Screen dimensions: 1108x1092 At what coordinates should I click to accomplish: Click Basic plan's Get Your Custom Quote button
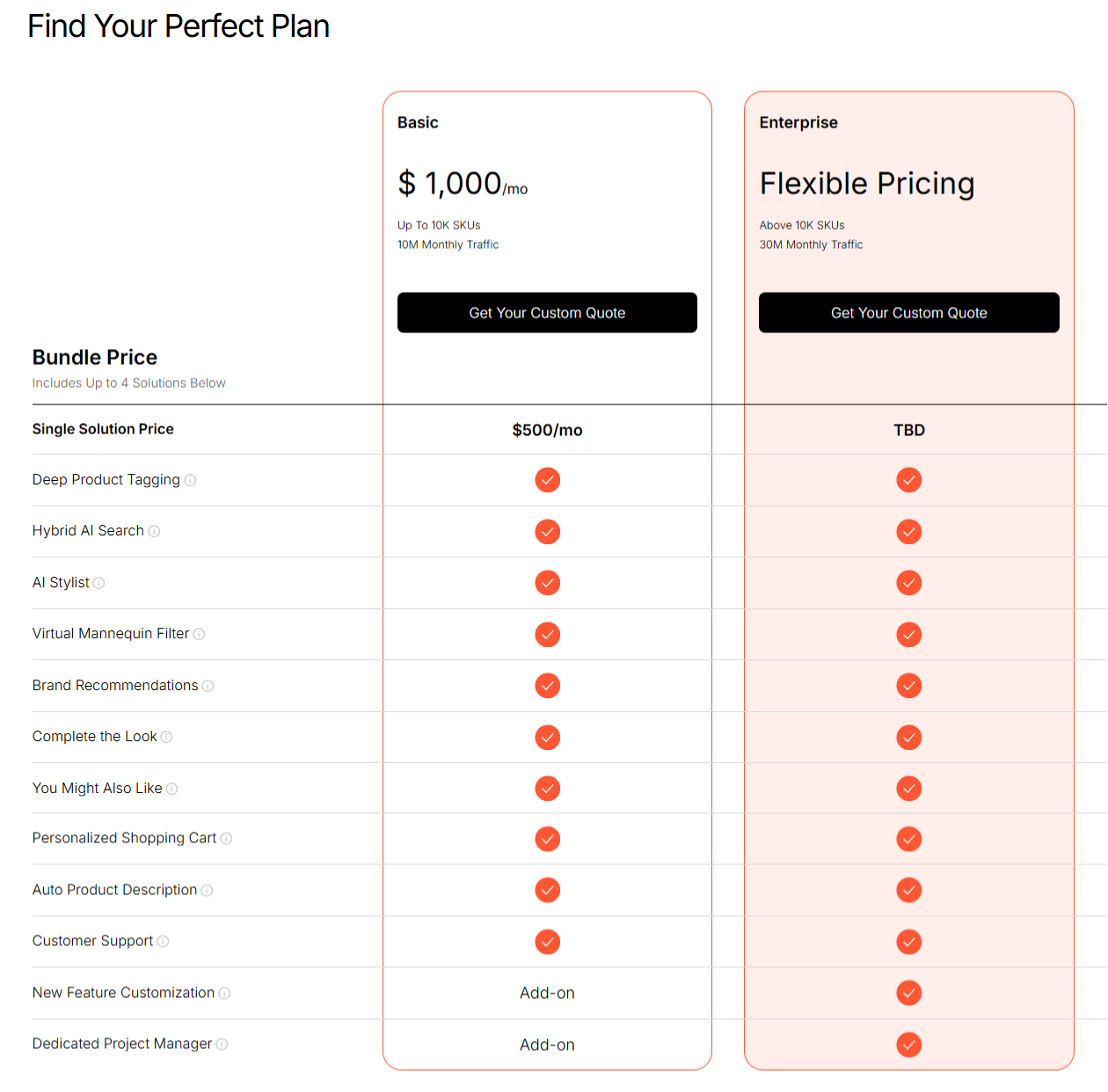point(547,313)
